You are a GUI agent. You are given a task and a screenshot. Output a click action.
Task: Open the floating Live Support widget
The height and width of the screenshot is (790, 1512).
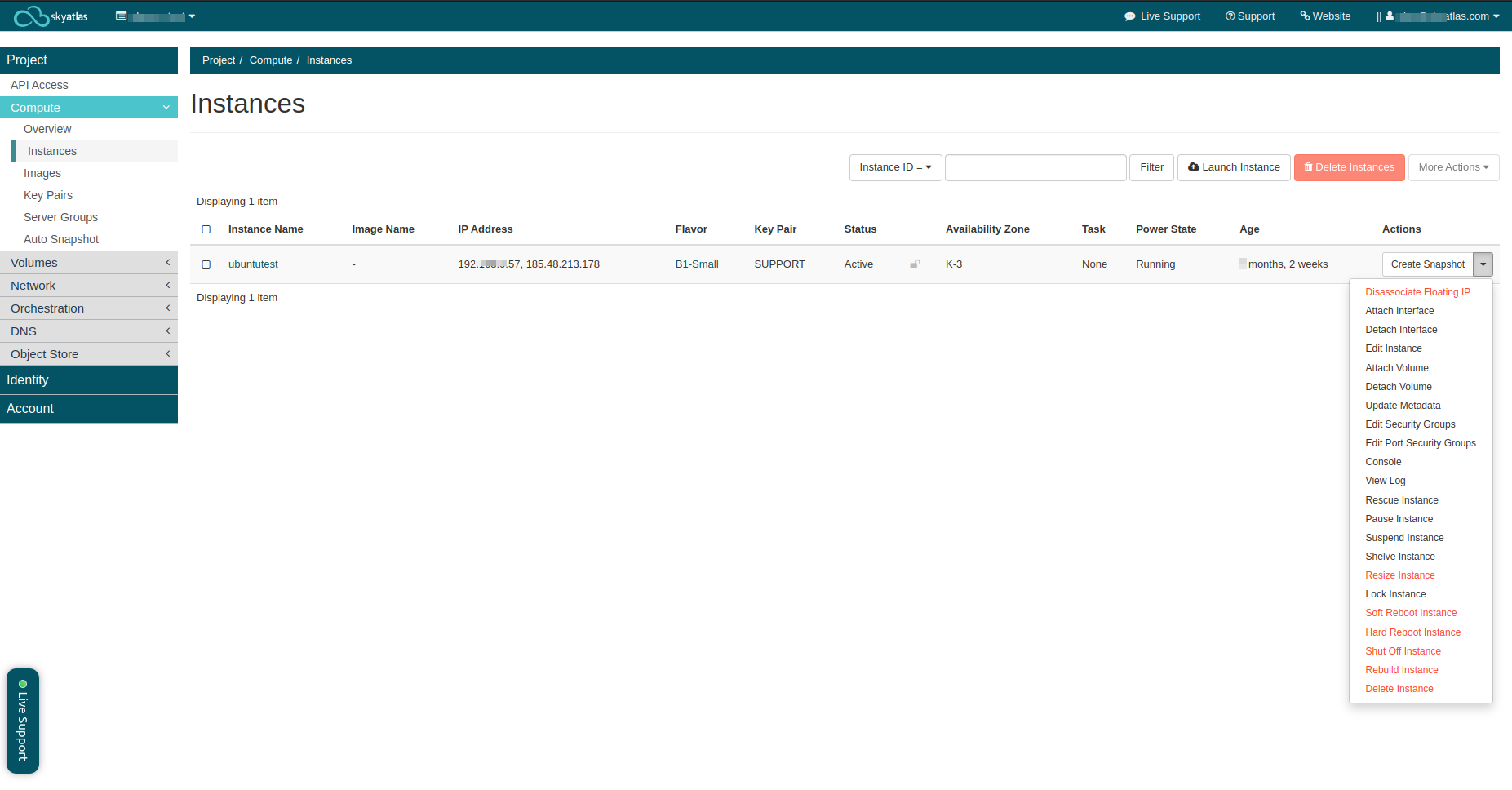(23, 721)
